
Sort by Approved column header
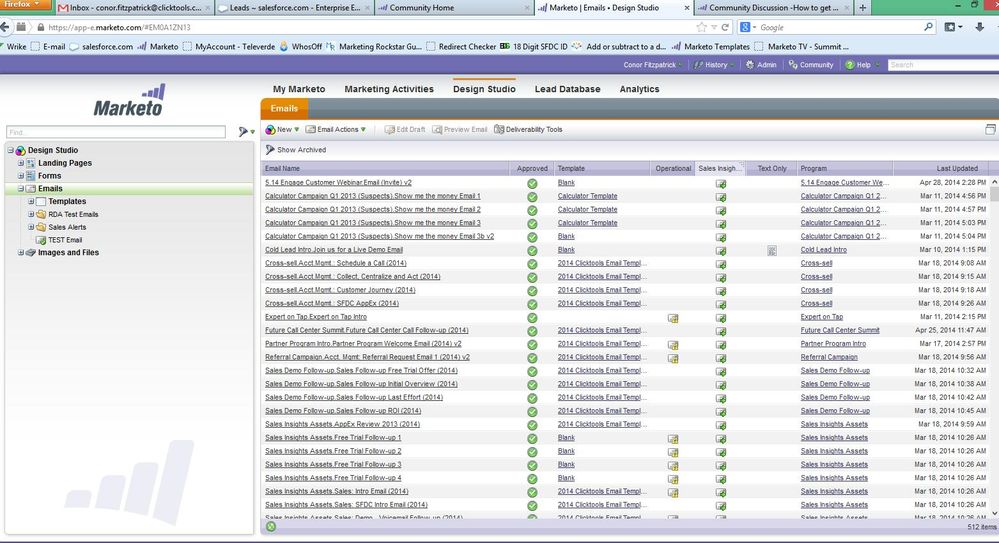tap(532, 168)
